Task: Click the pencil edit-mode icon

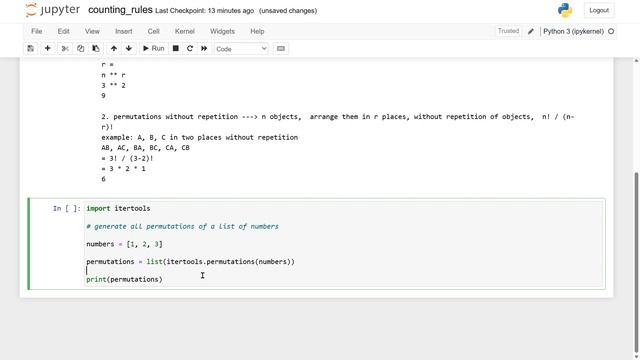Action: [x=531, y=31]
